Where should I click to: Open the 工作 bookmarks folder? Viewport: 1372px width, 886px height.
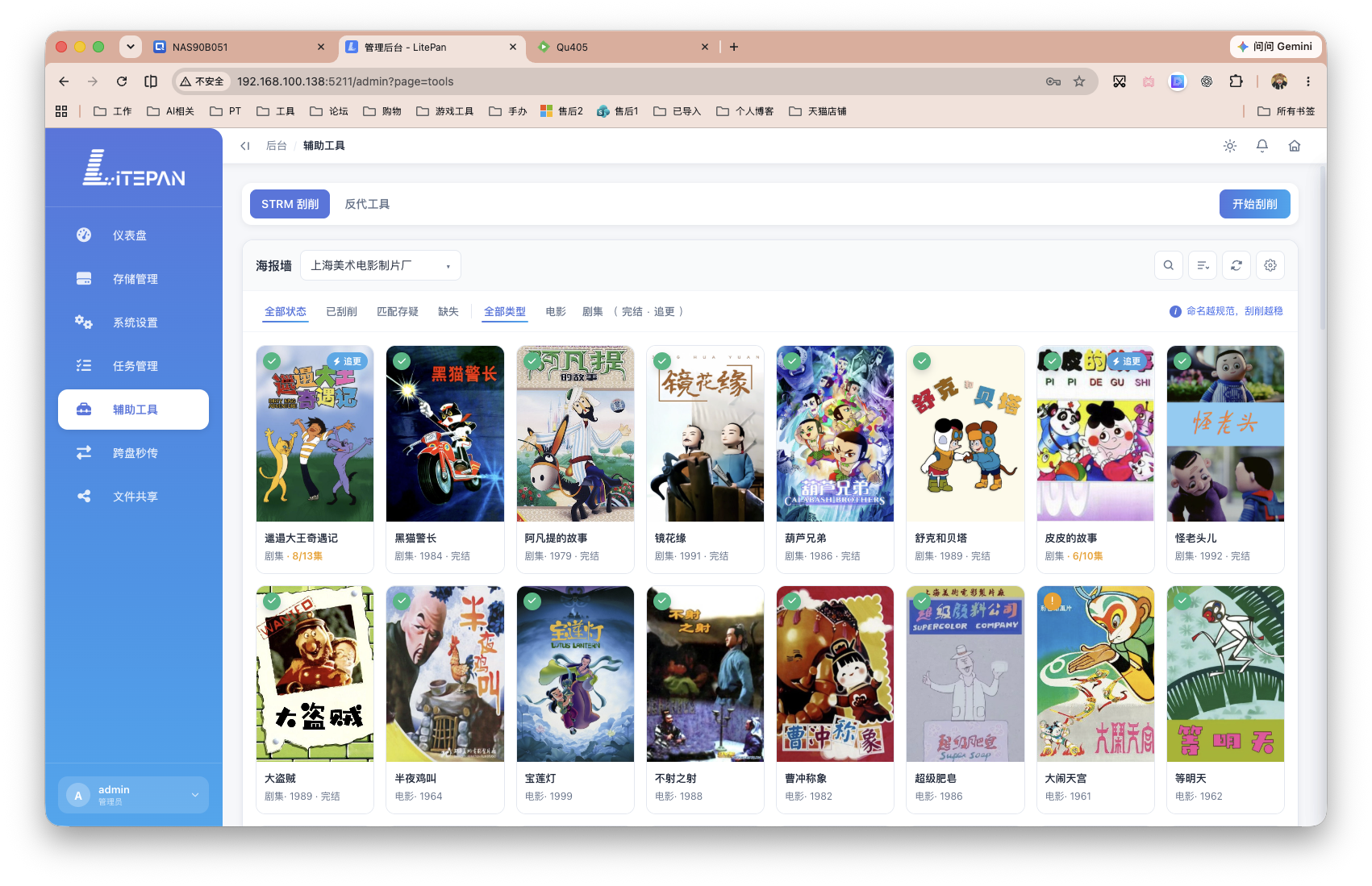(113, 111)
